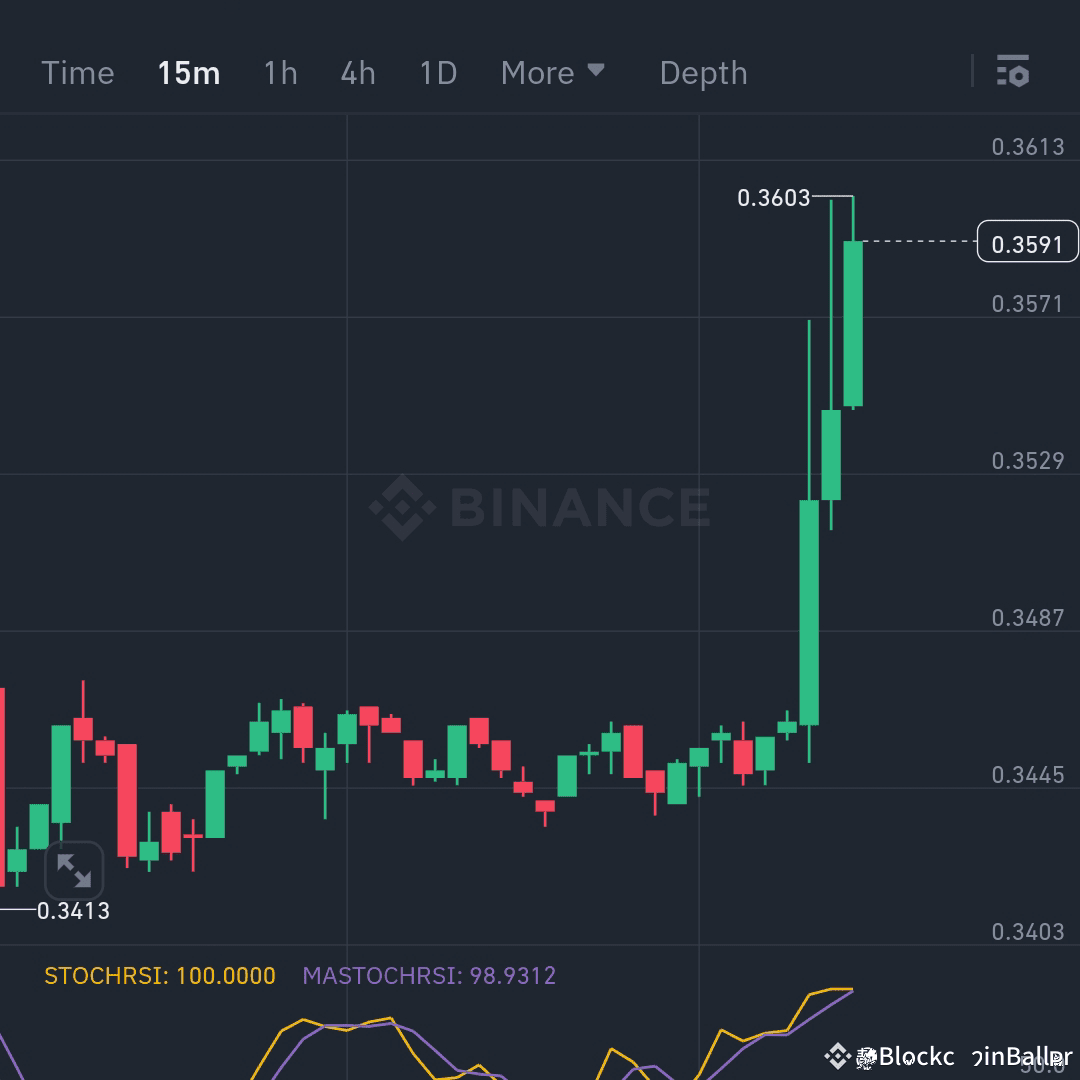Select the 1D interval
The image size is (1080, 1080).
(438, 72)
